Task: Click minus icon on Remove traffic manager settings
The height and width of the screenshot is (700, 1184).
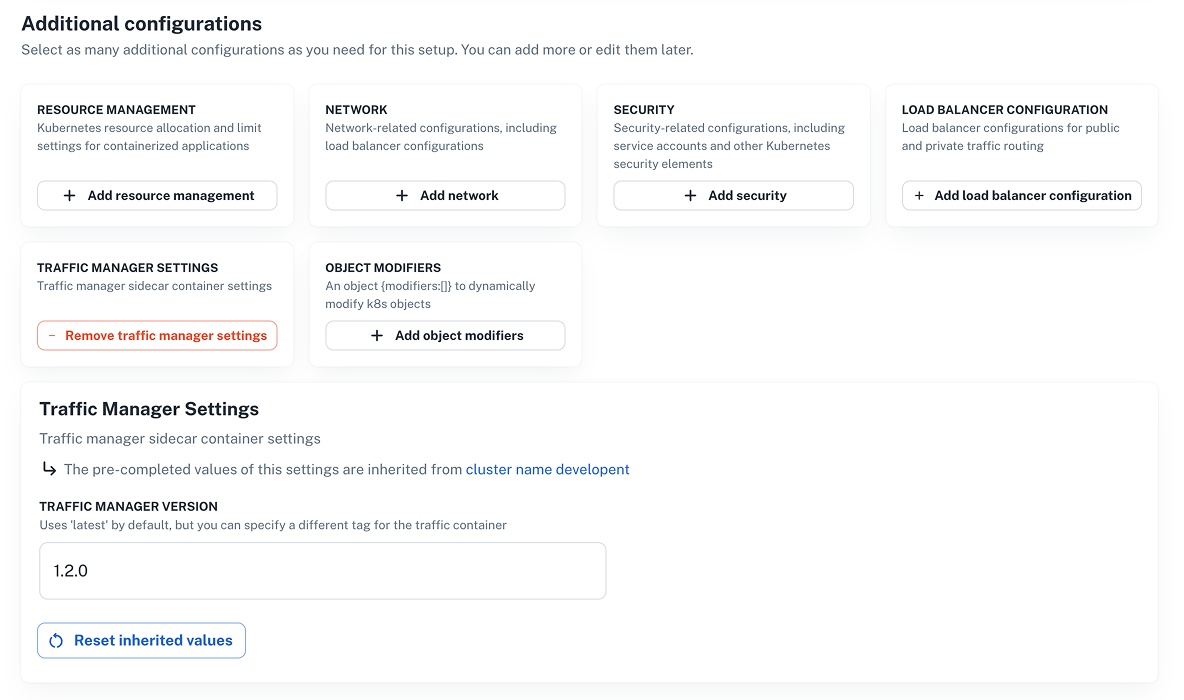Action: tap(52, 336)
